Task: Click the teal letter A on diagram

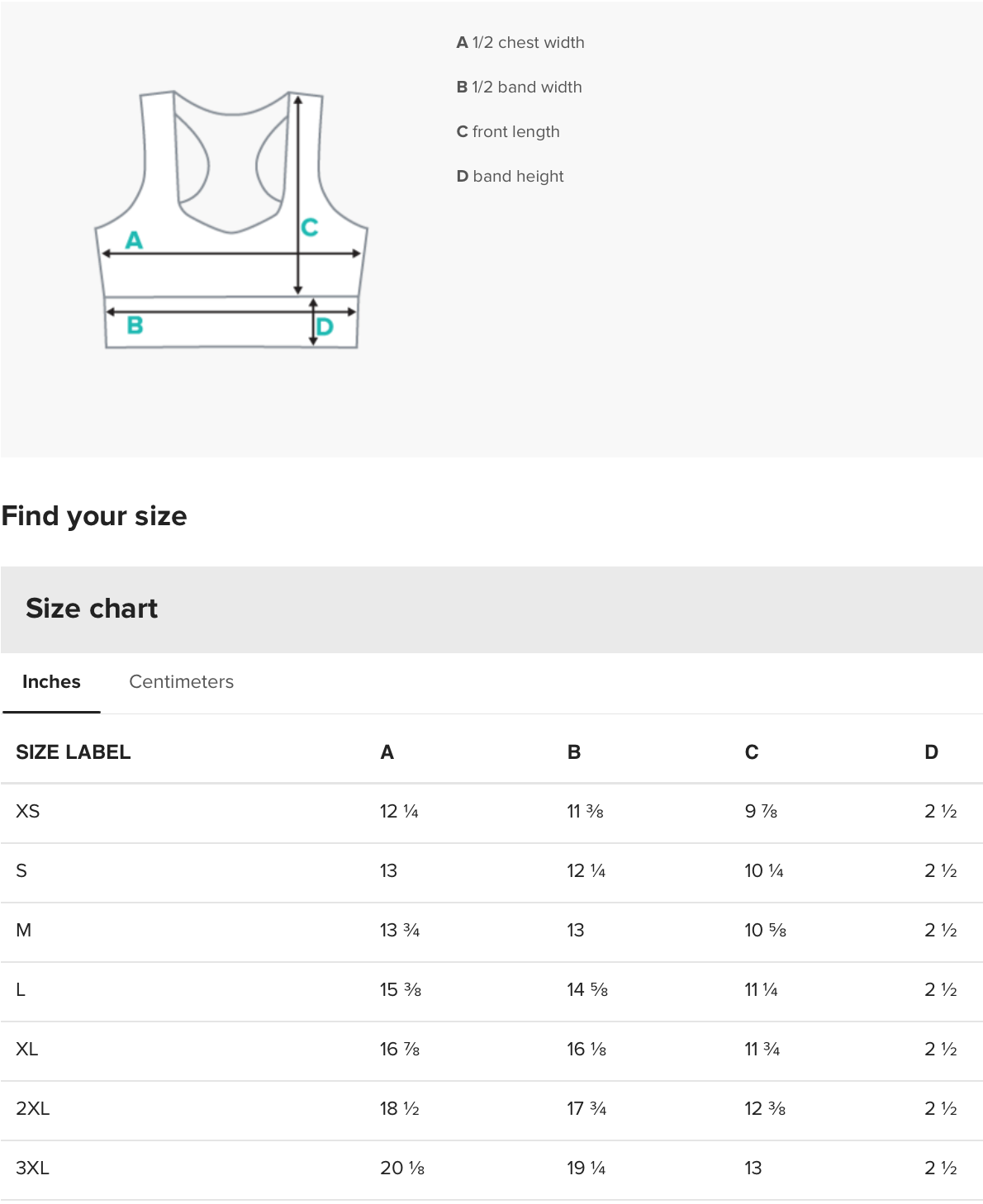Action: coord(134,240)
